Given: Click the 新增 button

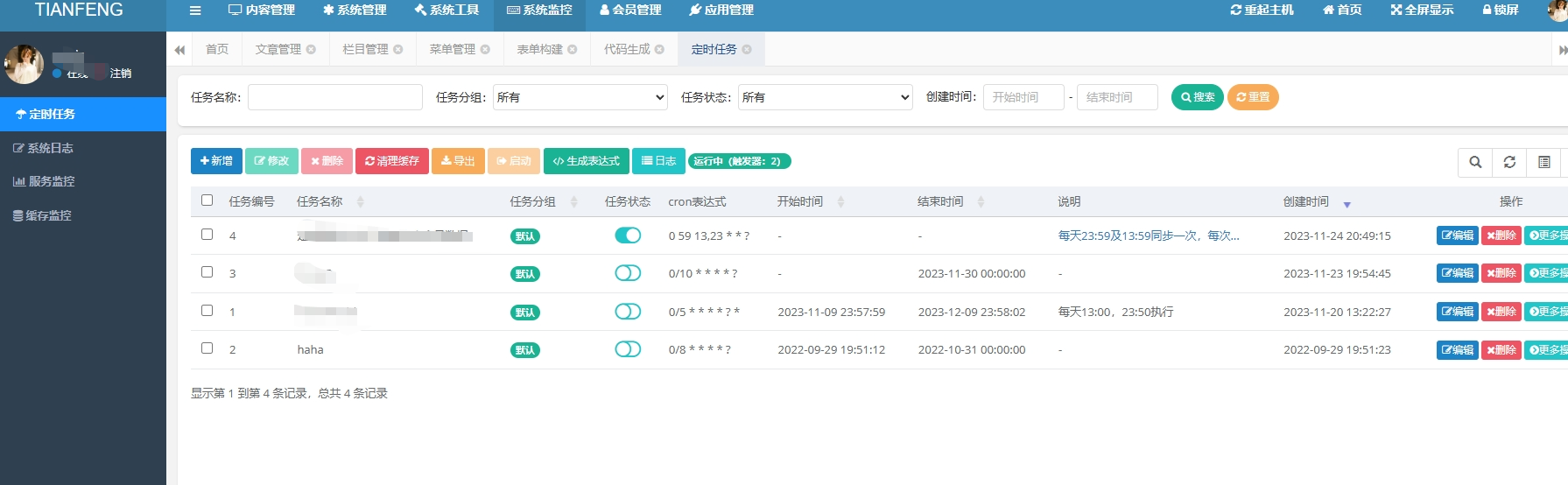Looking at the screenshot, I should [x=216, y=161].
